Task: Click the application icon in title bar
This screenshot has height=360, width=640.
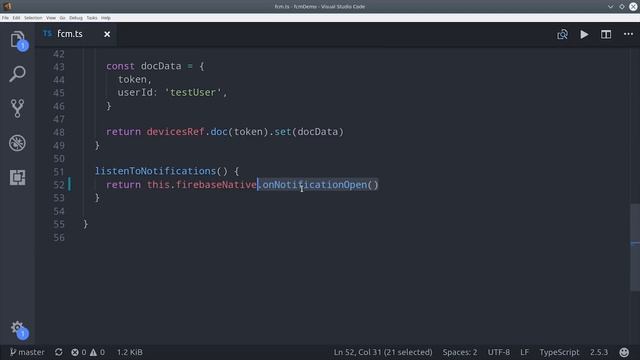Action: point(7,6)
